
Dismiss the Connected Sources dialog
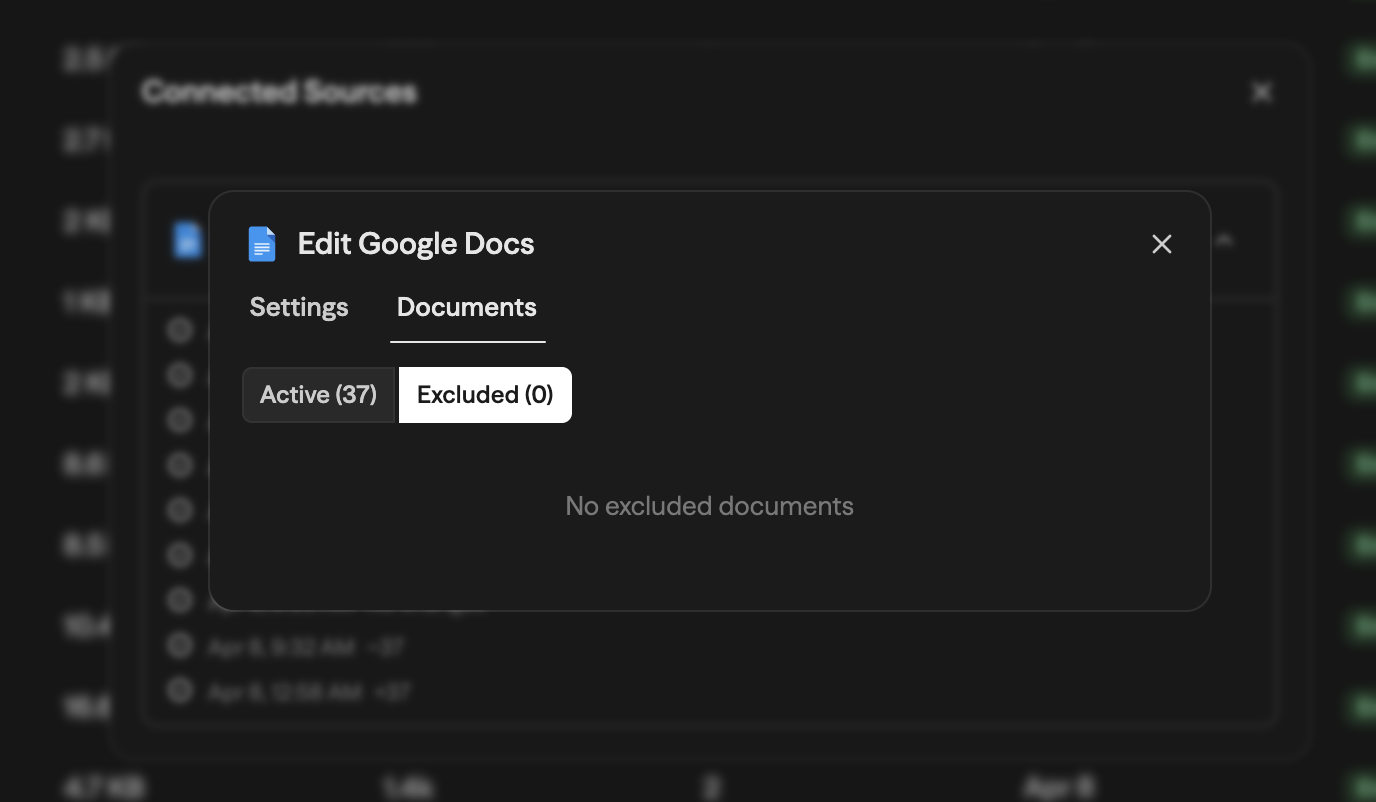[1261, 91]
